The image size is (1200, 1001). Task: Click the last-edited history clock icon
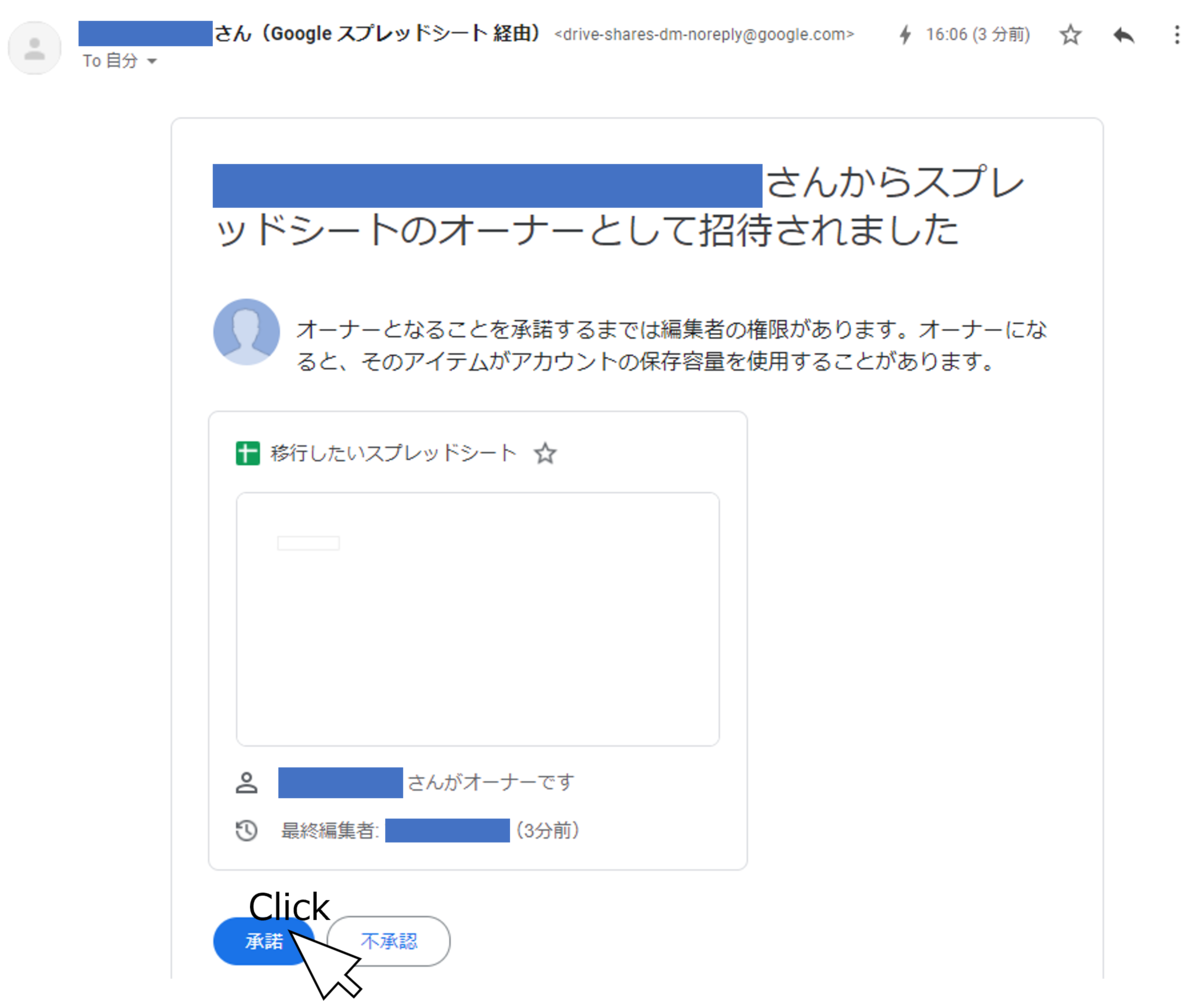247,830
